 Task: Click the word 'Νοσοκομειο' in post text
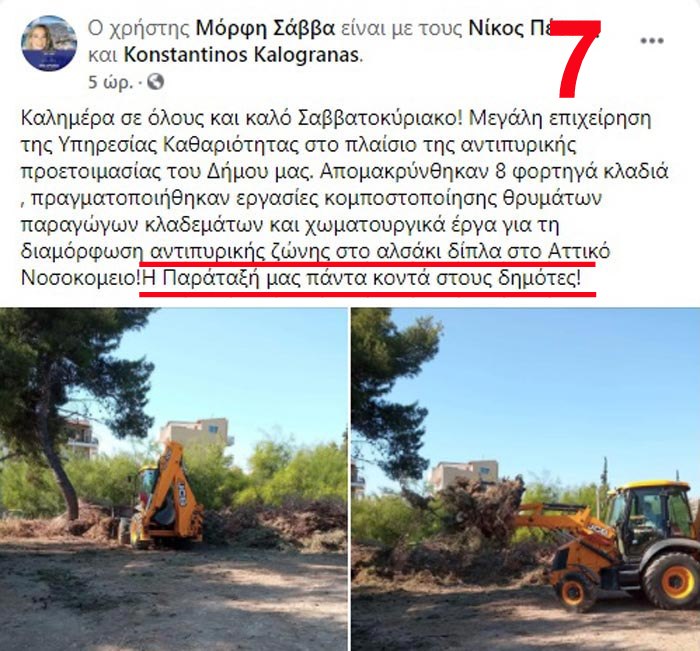pyautogui.click(x=80, y=279)
